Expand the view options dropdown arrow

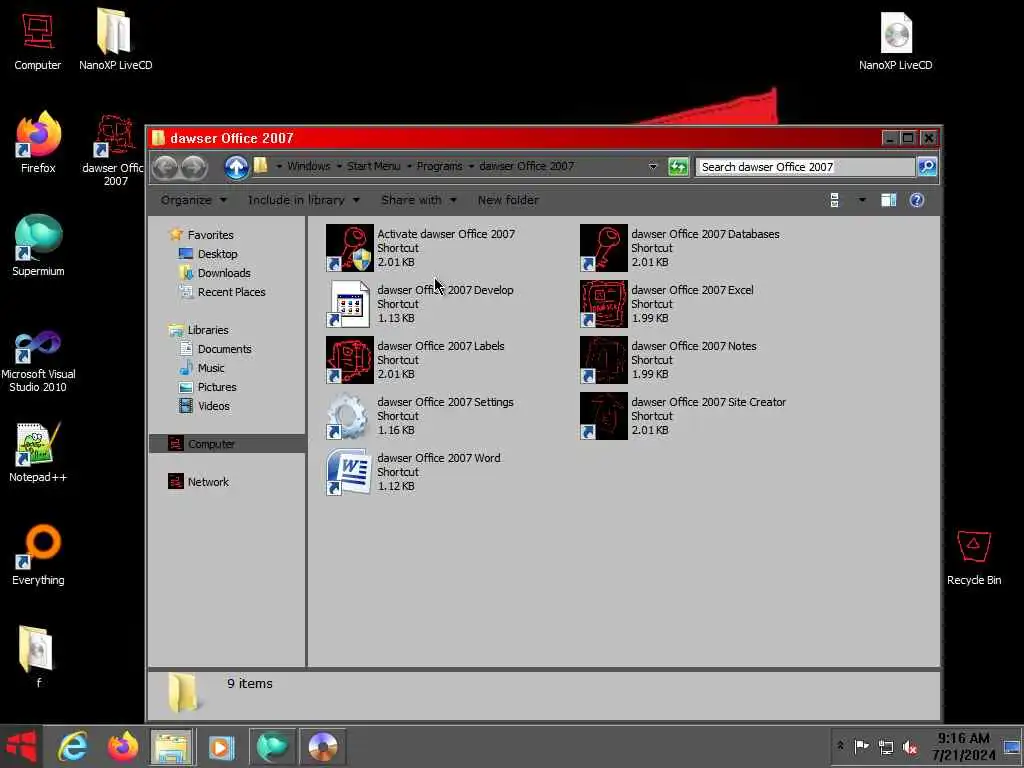[862, 200]
